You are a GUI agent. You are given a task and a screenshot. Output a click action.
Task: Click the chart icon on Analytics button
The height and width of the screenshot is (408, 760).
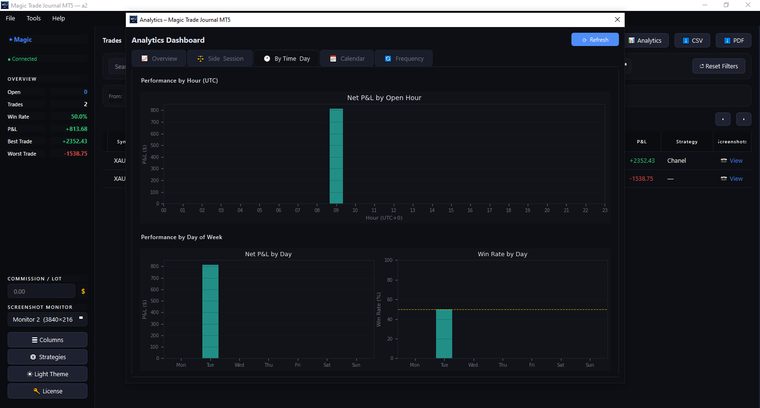632,41
